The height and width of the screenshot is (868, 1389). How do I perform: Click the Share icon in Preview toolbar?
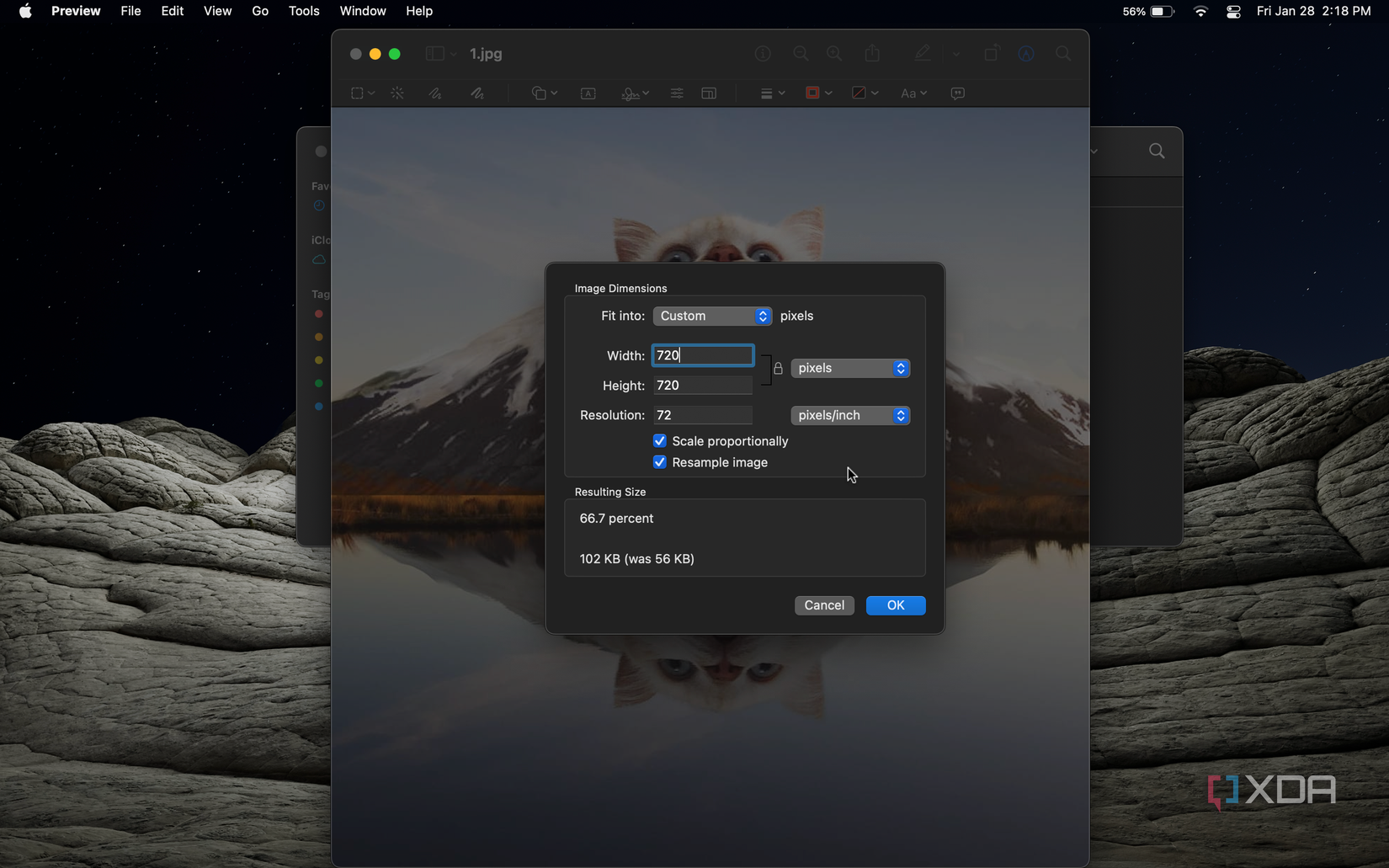pyautogui.click(x=872, y=53)
